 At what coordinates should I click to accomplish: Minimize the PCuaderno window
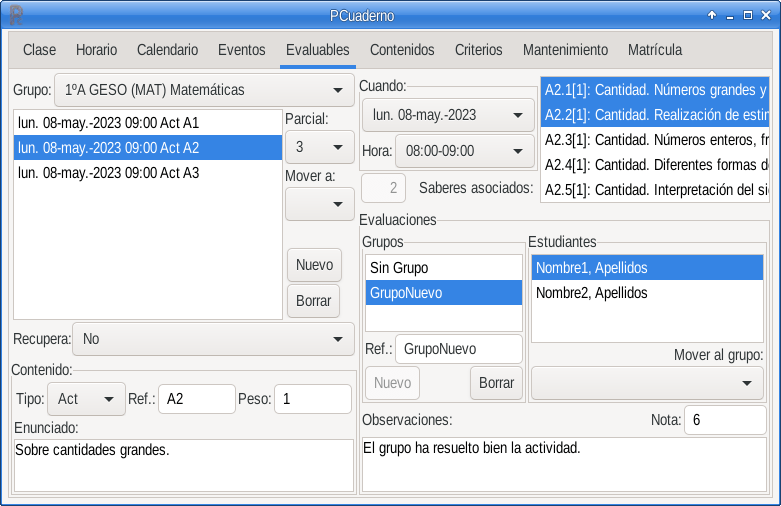click(730, 16)
